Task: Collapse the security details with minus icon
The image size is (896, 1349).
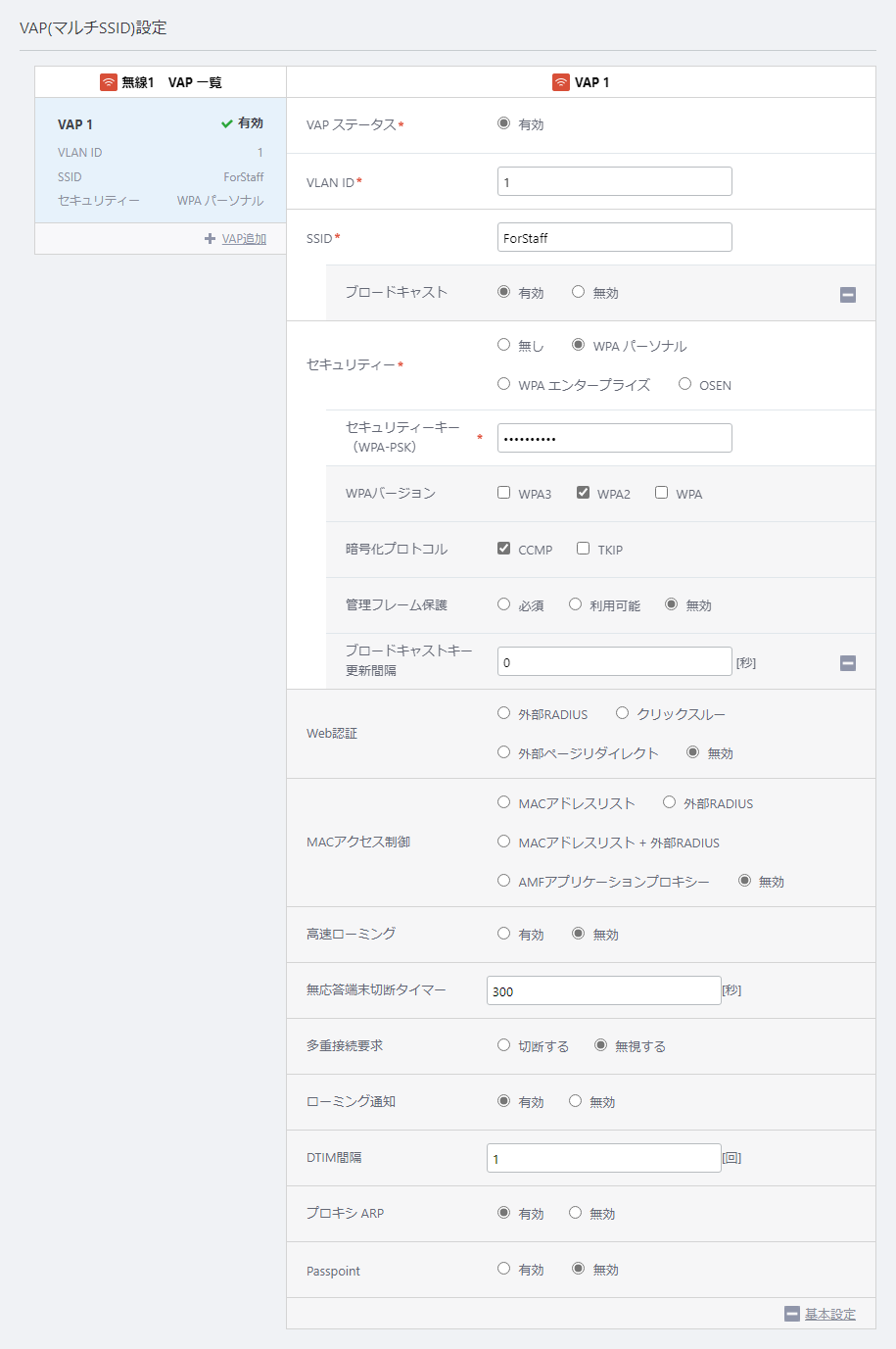Action: point(848,662)
